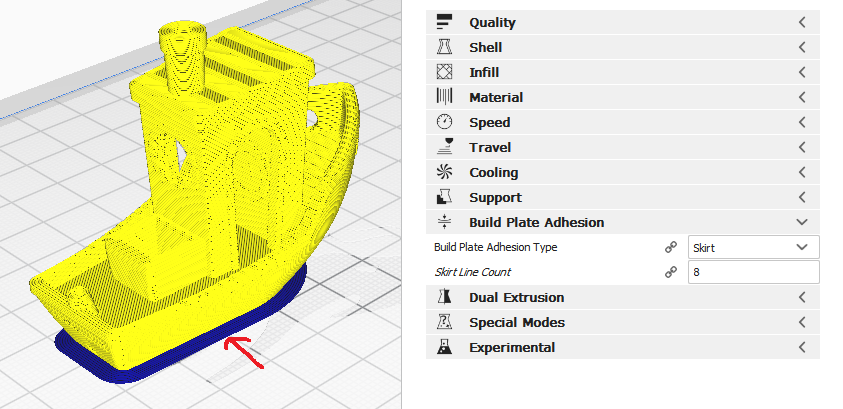Open the Material settings category label
The width and height of the screenshot is (843, 409).
coord(496,97)
